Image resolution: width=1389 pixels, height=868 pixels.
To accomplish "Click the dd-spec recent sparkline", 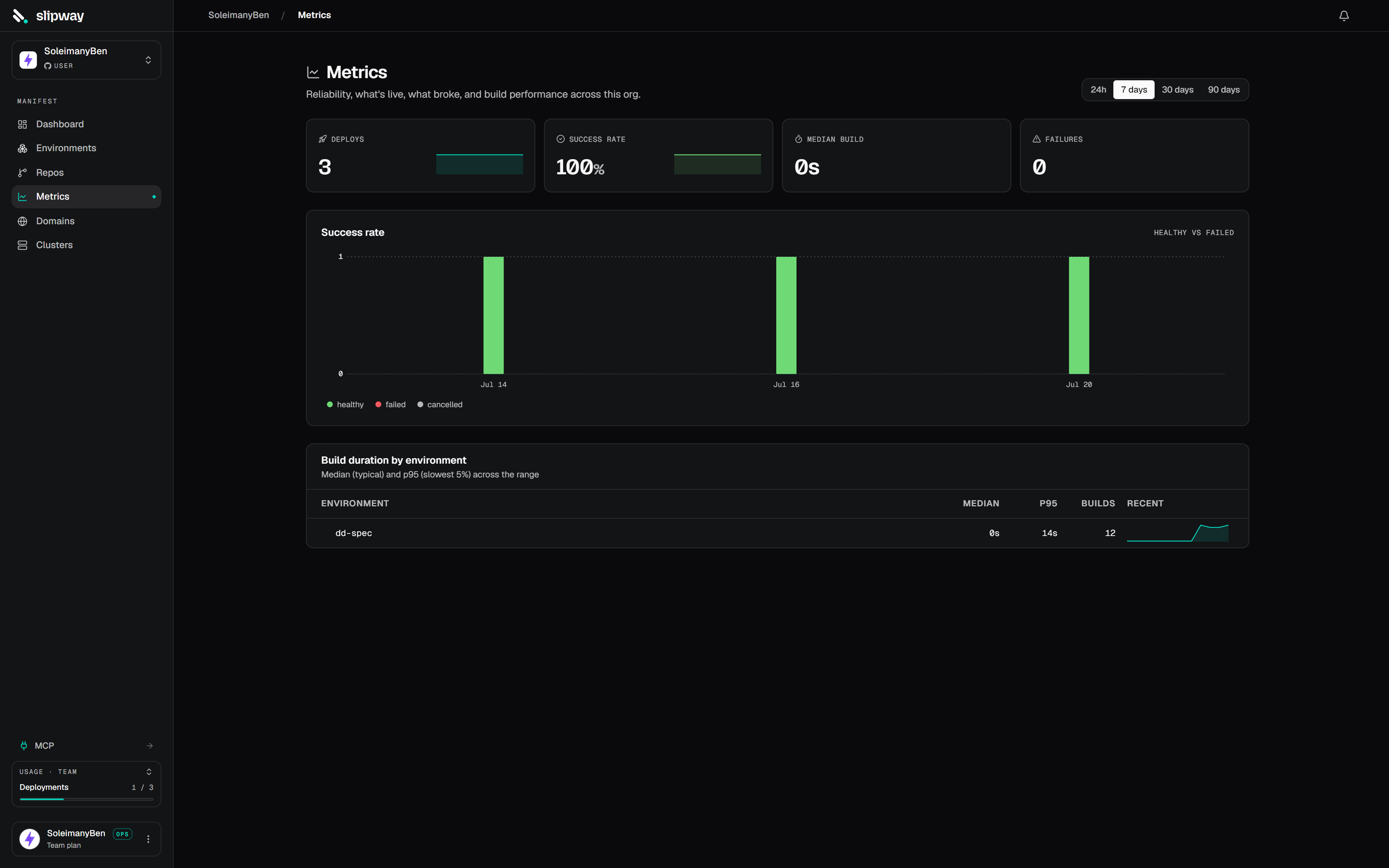I will click(1178, 533).
